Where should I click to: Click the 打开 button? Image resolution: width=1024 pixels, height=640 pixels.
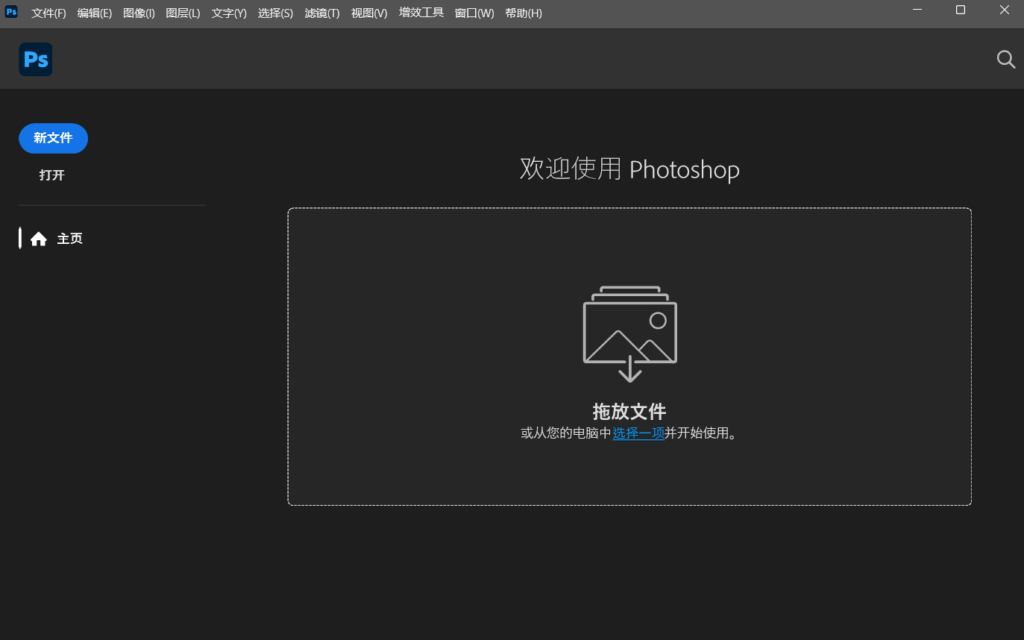52,175
